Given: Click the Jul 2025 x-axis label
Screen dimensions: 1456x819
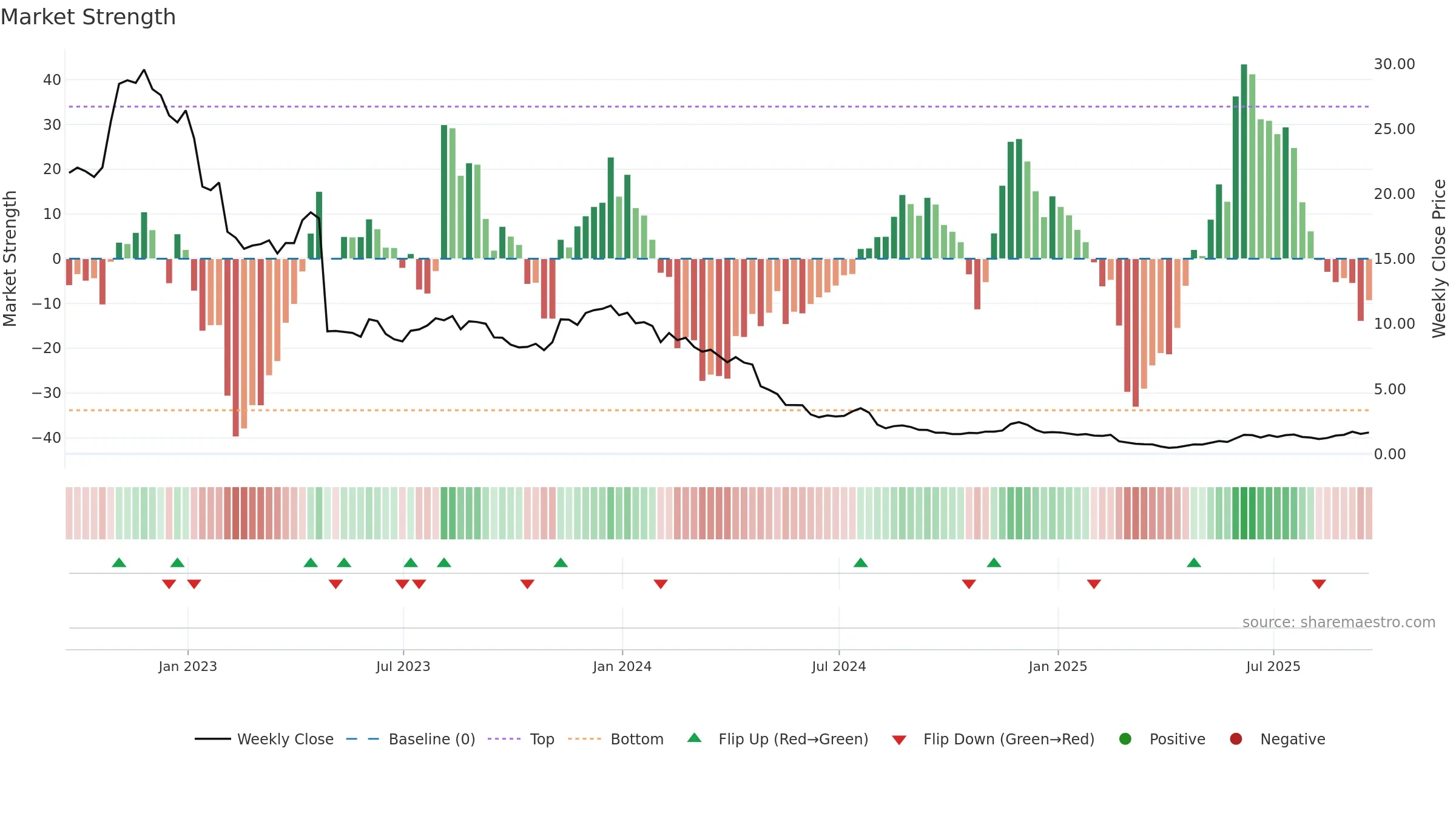Looking at the screenshot, I should 1273,667.
